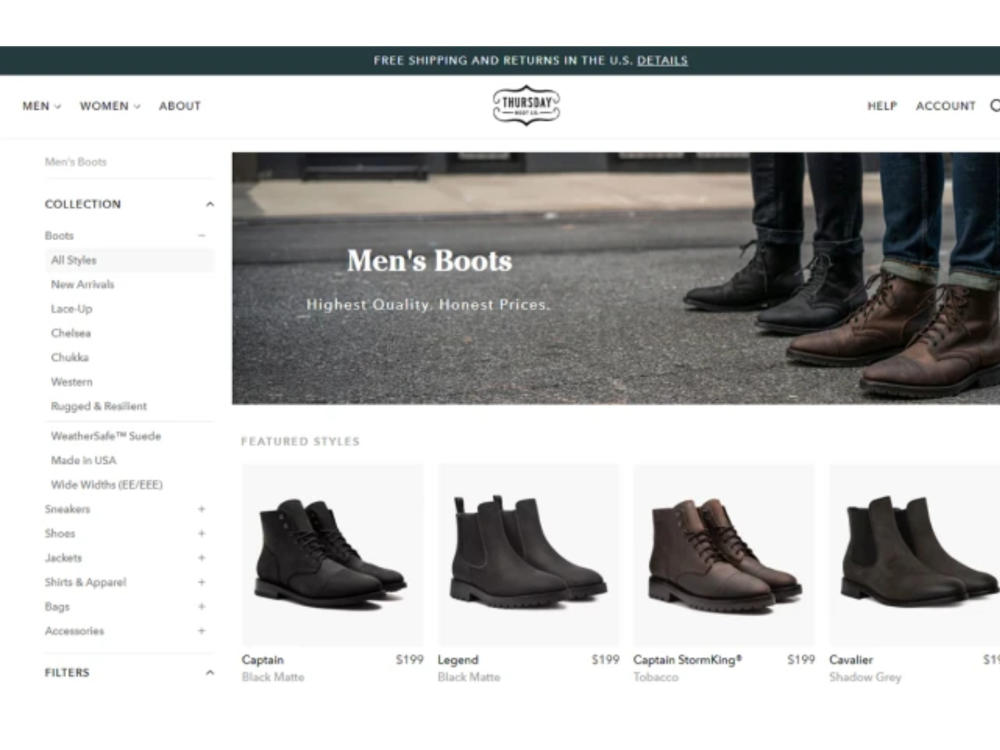Viewport: 1000px width, 750px height.
Task: Open the HELP link
Action: pos(882,106)
